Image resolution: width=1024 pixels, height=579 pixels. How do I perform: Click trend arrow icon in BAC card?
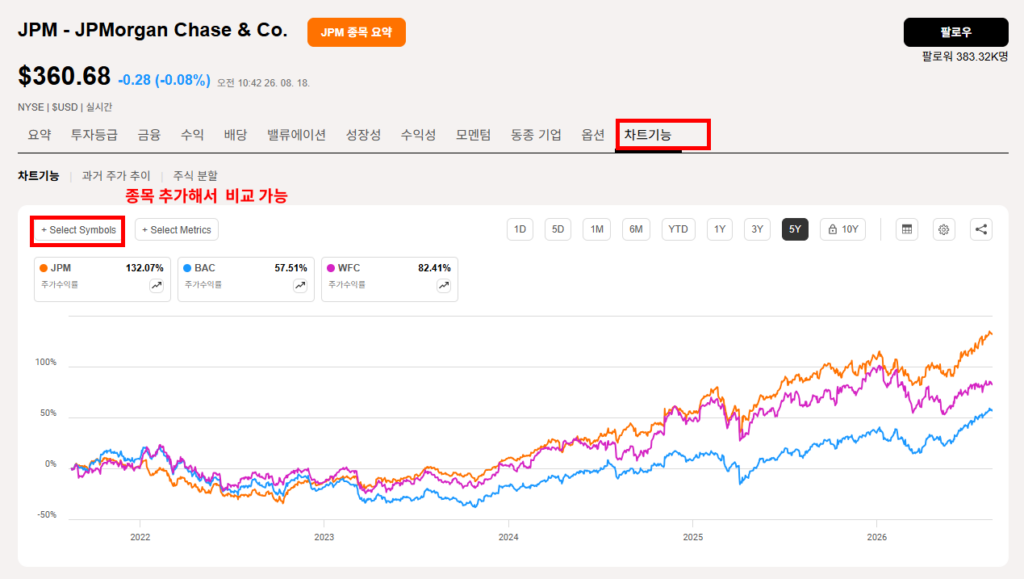coord(300,285)
